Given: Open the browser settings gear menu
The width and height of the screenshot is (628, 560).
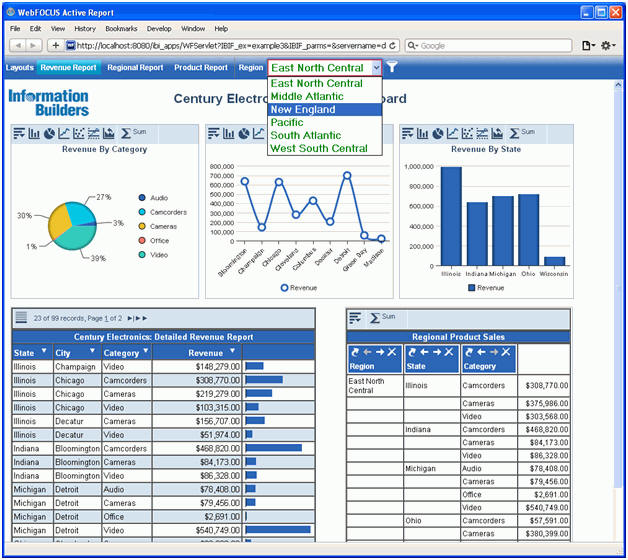Looking at the screenshot, I should [x=607, y=46].
